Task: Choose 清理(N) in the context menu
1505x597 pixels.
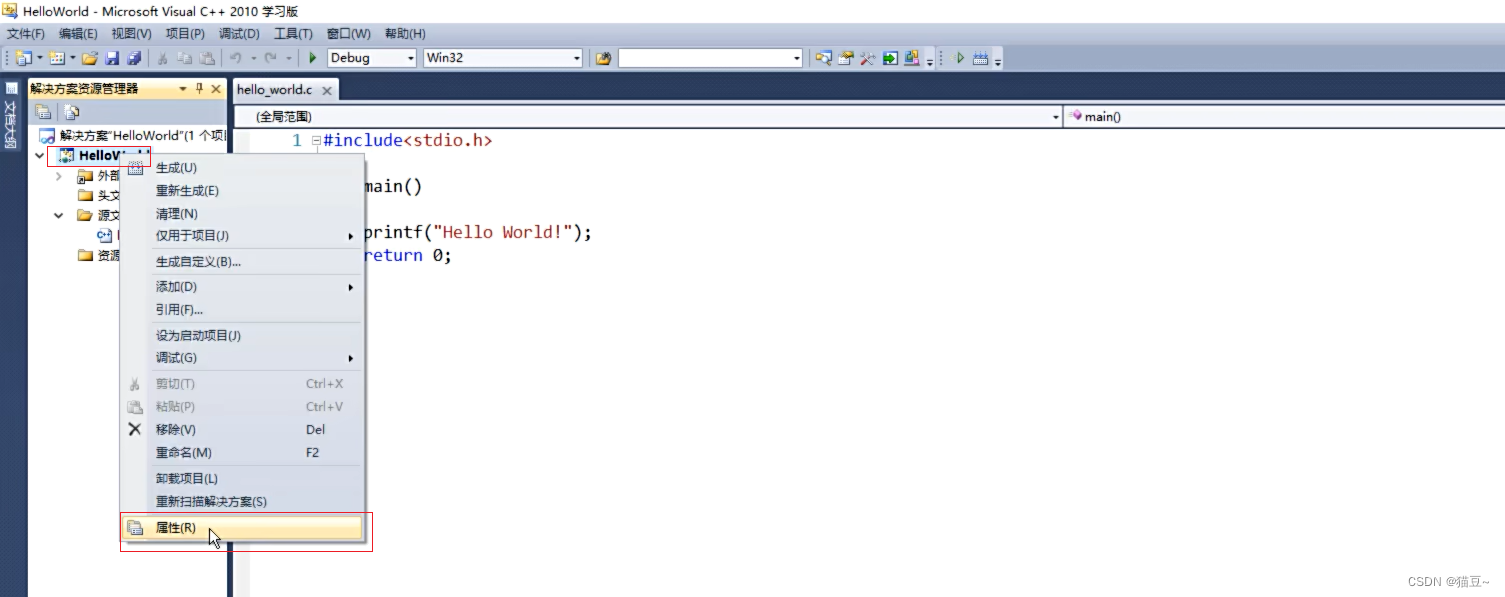Action: click(242, 214)
